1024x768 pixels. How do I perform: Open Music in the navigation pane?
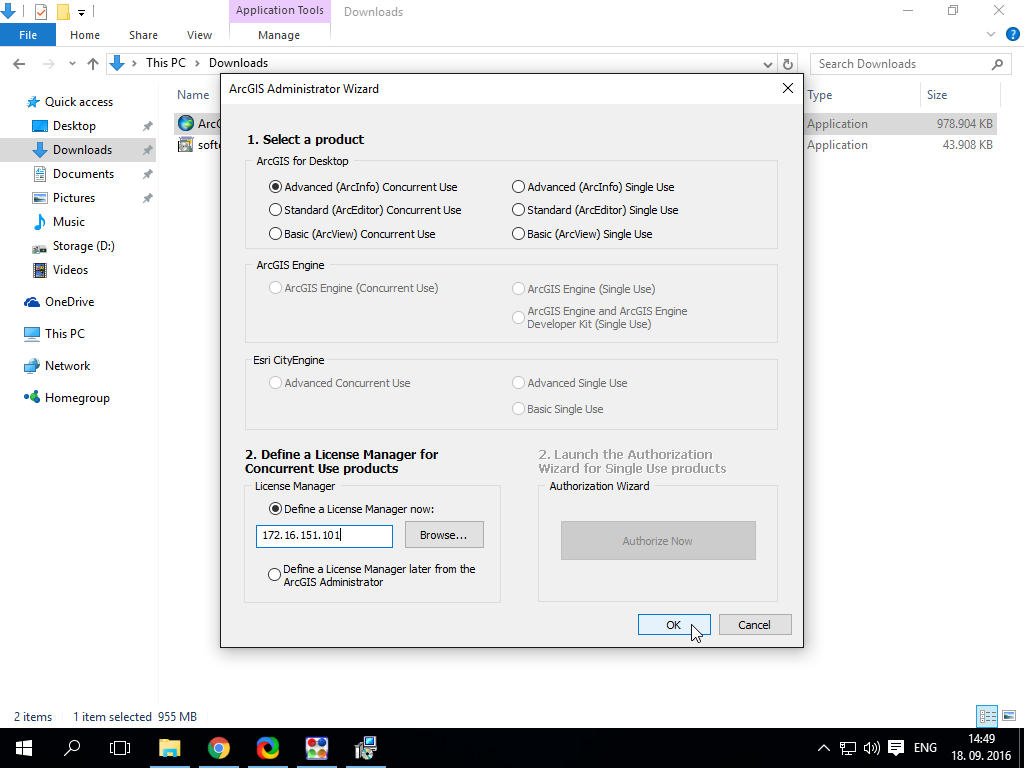coord(69,222)
